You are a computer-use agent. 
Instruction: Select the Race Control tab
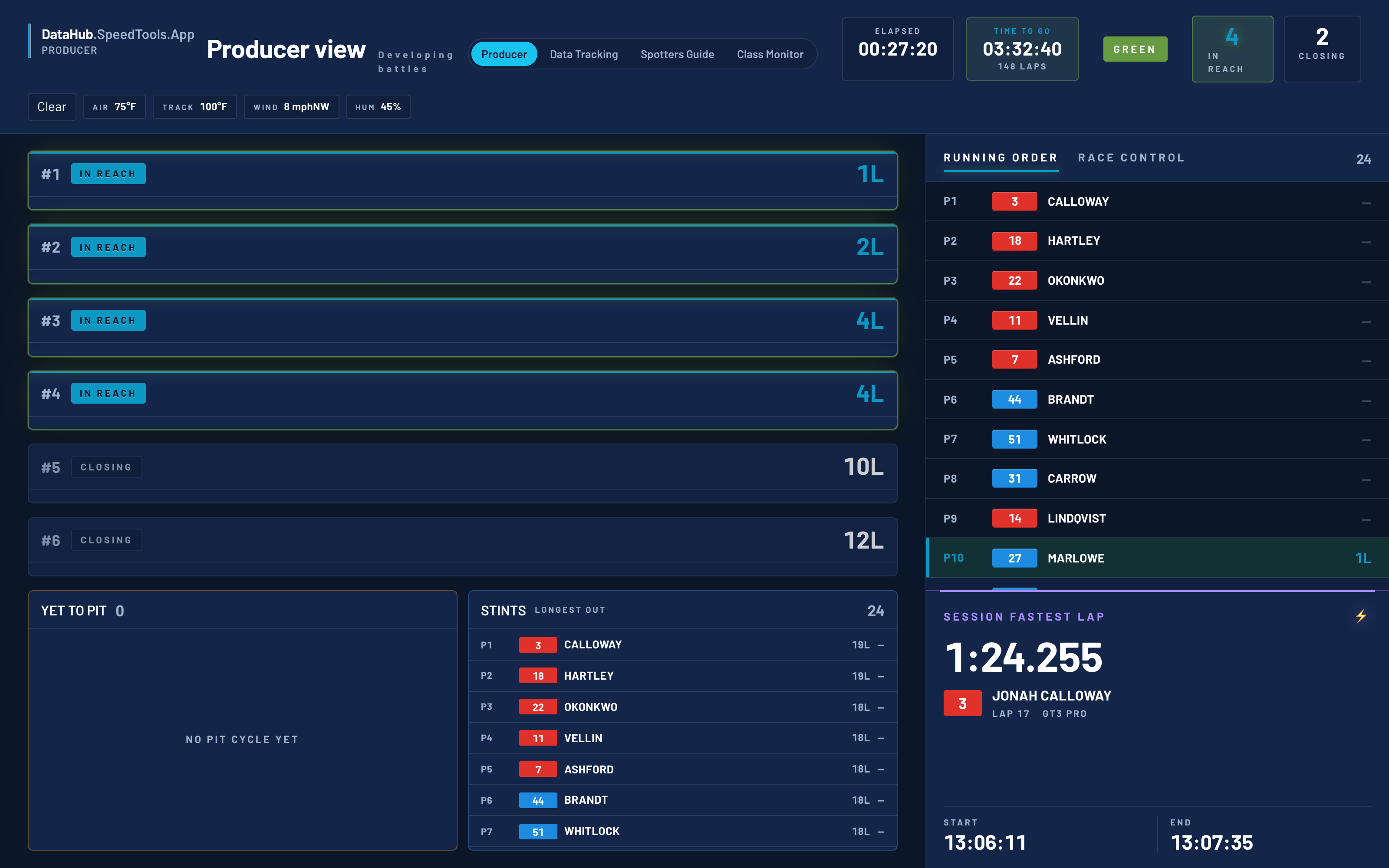pyautogui.click(x=1131, y=158)
